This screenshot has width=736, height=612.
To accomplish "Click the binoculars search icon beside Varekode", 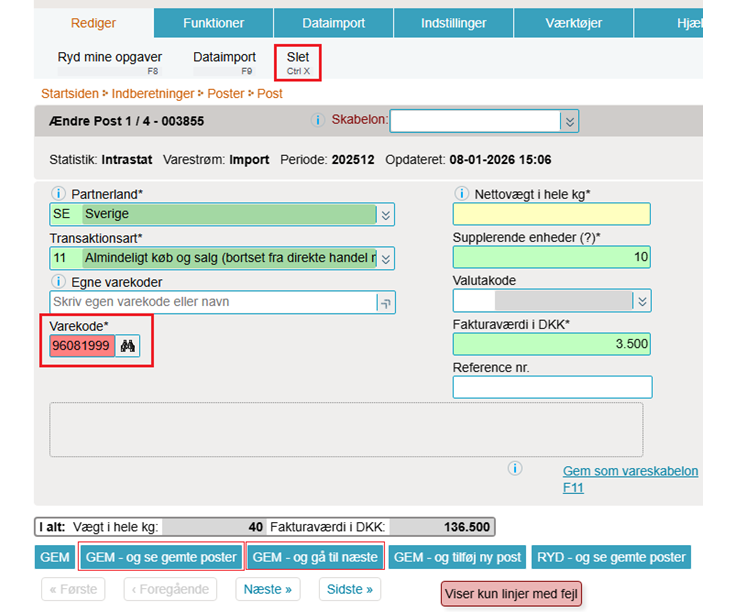I will (127, 346).
